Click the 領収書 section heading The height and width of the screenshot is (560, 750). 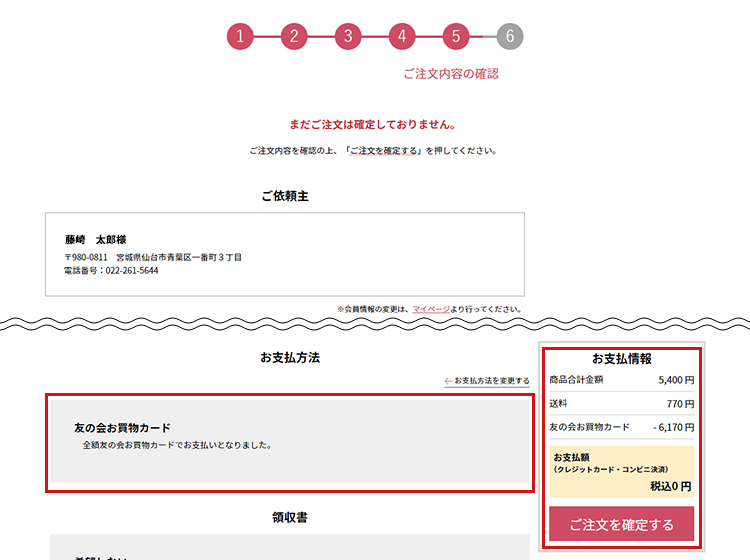tap(289, 517)
